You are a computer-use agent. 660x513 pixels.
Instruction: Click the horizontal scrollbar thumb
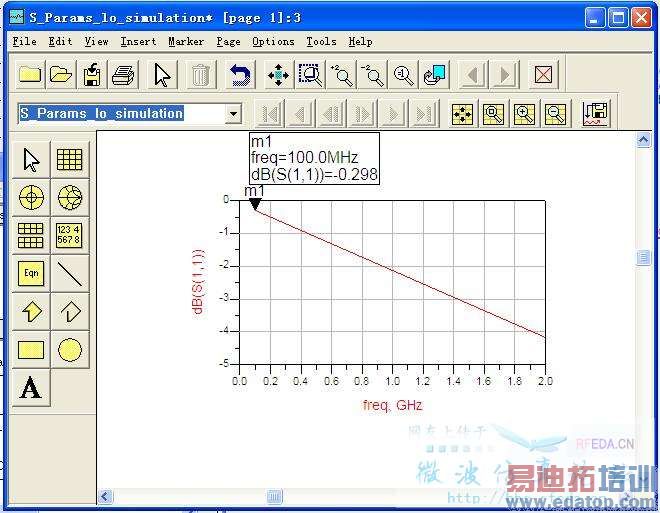point(274,497)
